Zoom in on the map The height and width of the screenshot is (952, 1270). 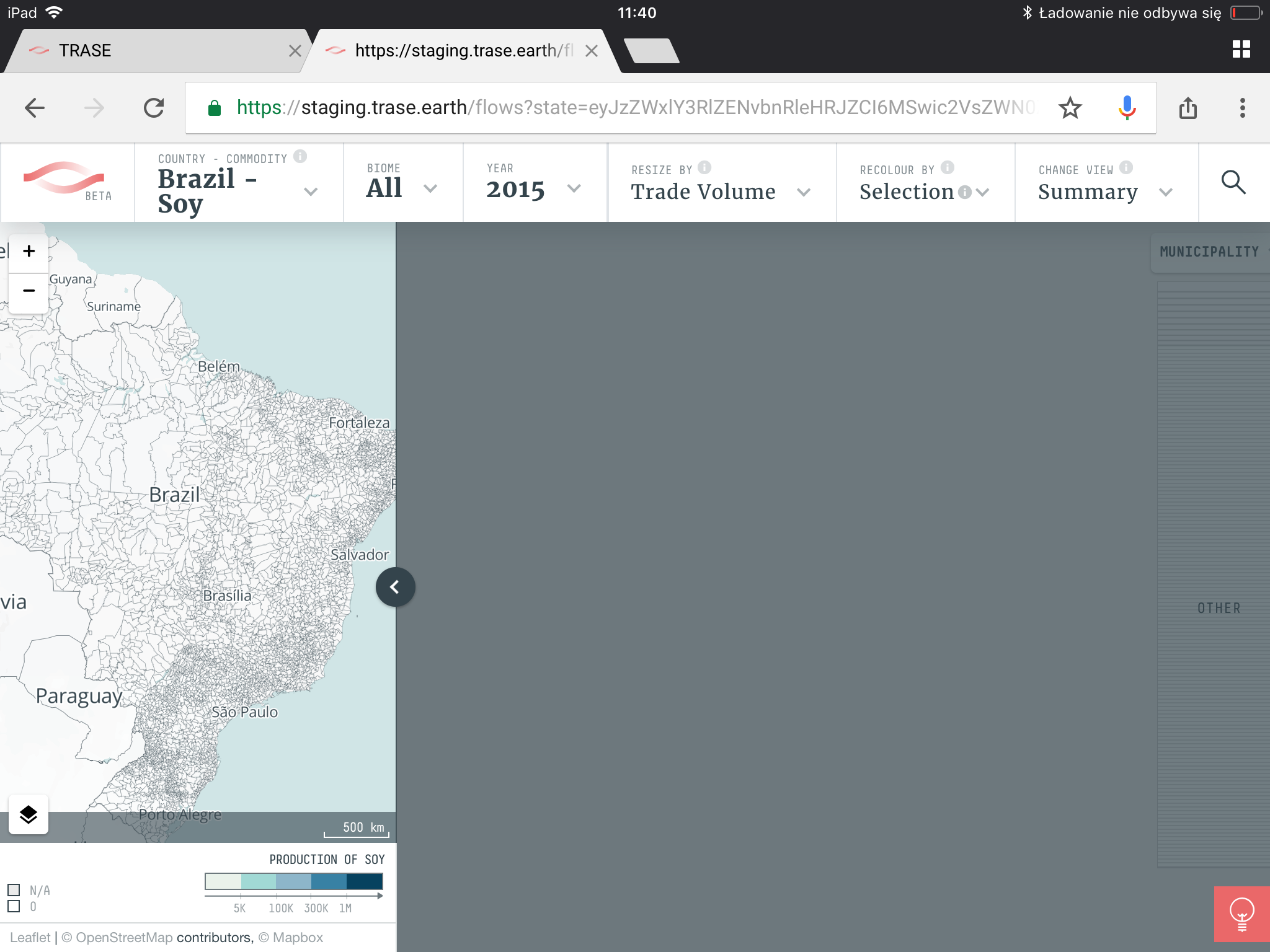29,252
